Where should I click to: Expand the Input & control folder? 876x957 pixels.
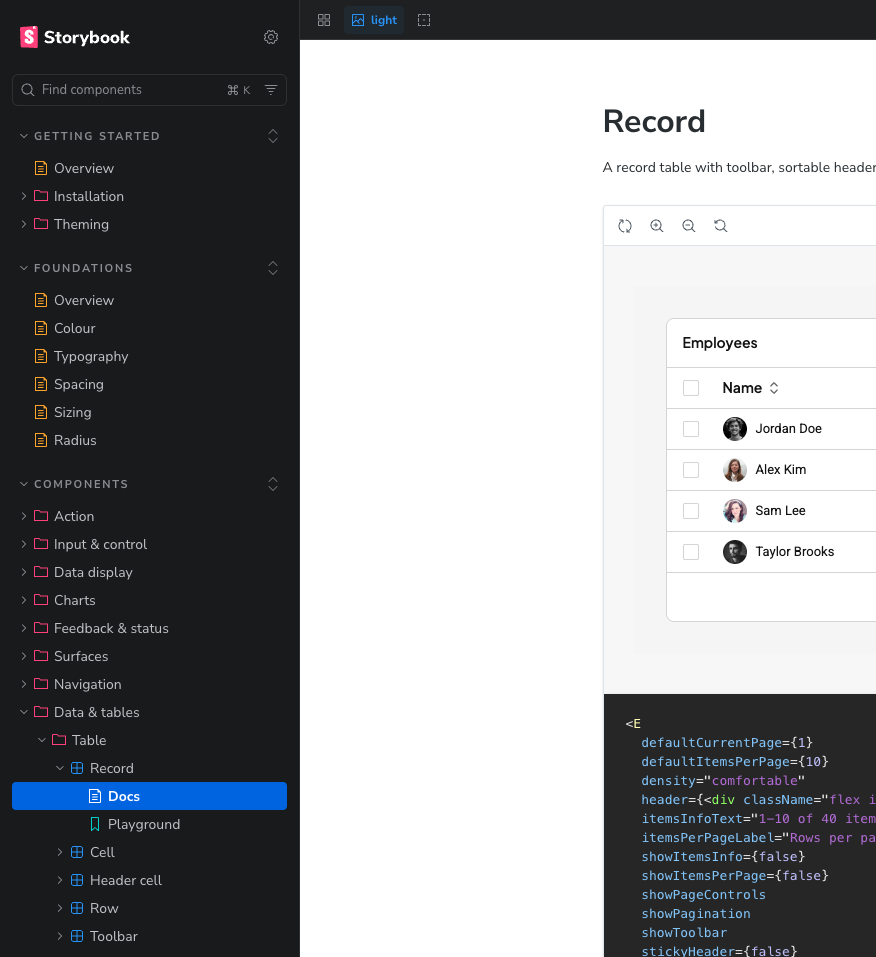coord(24,544)
